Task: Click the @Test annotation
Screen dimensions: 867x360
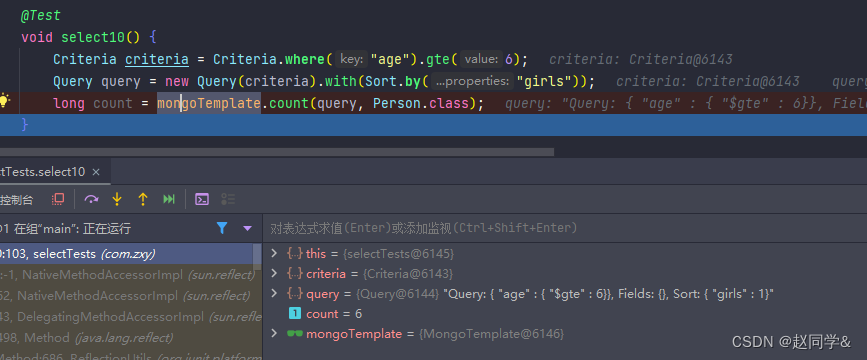Action: tap(40, 15)
